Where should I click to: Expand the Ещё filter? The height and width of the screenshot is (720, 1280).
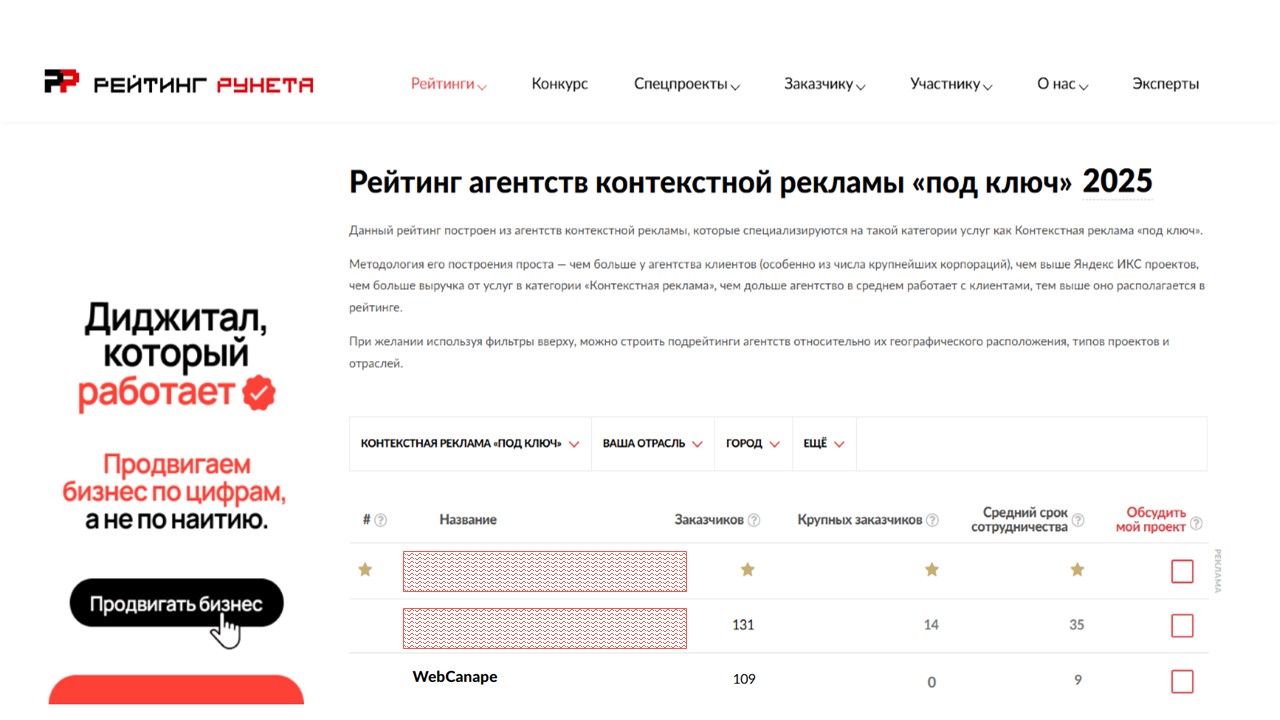click(824, 444)
